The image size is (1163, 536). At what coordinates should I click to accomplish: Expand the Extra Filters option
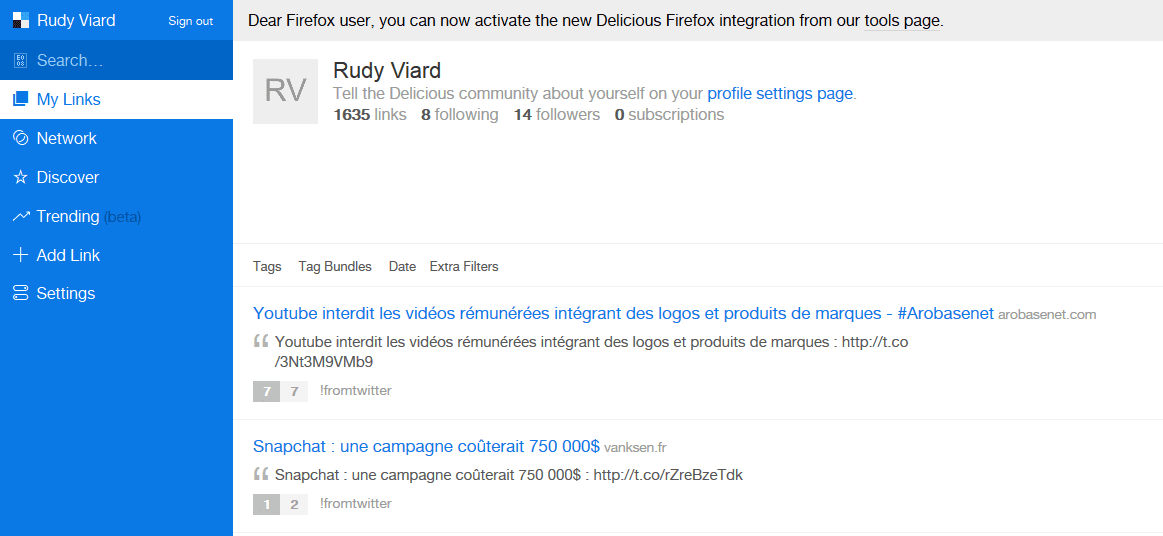point(464,267)
